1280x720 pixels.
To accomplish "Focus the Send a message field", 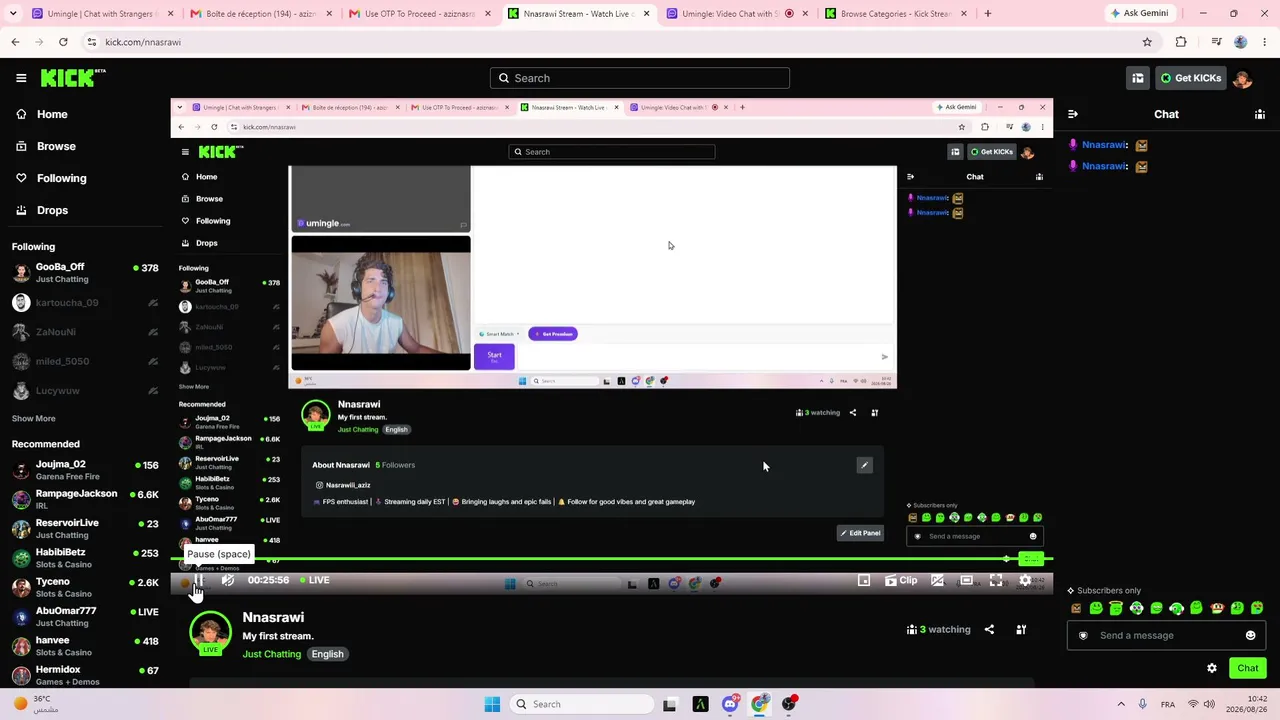I will (x=1166, y=635).
